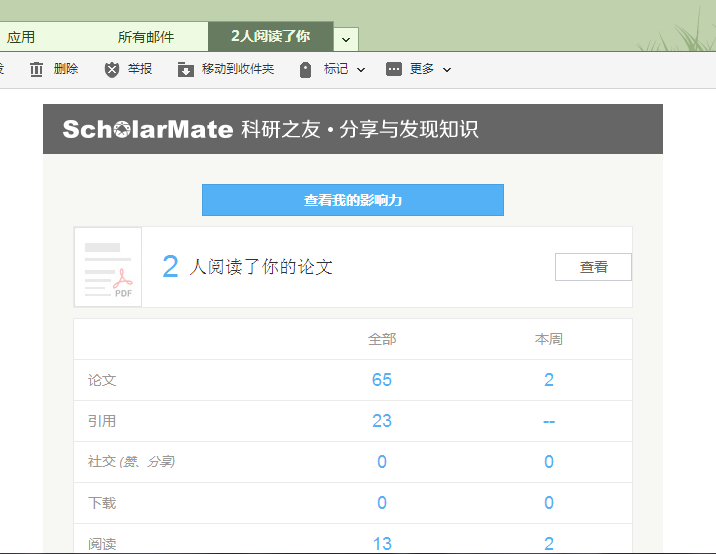Switch to the 所有邮件 tab

pos(146,37)
